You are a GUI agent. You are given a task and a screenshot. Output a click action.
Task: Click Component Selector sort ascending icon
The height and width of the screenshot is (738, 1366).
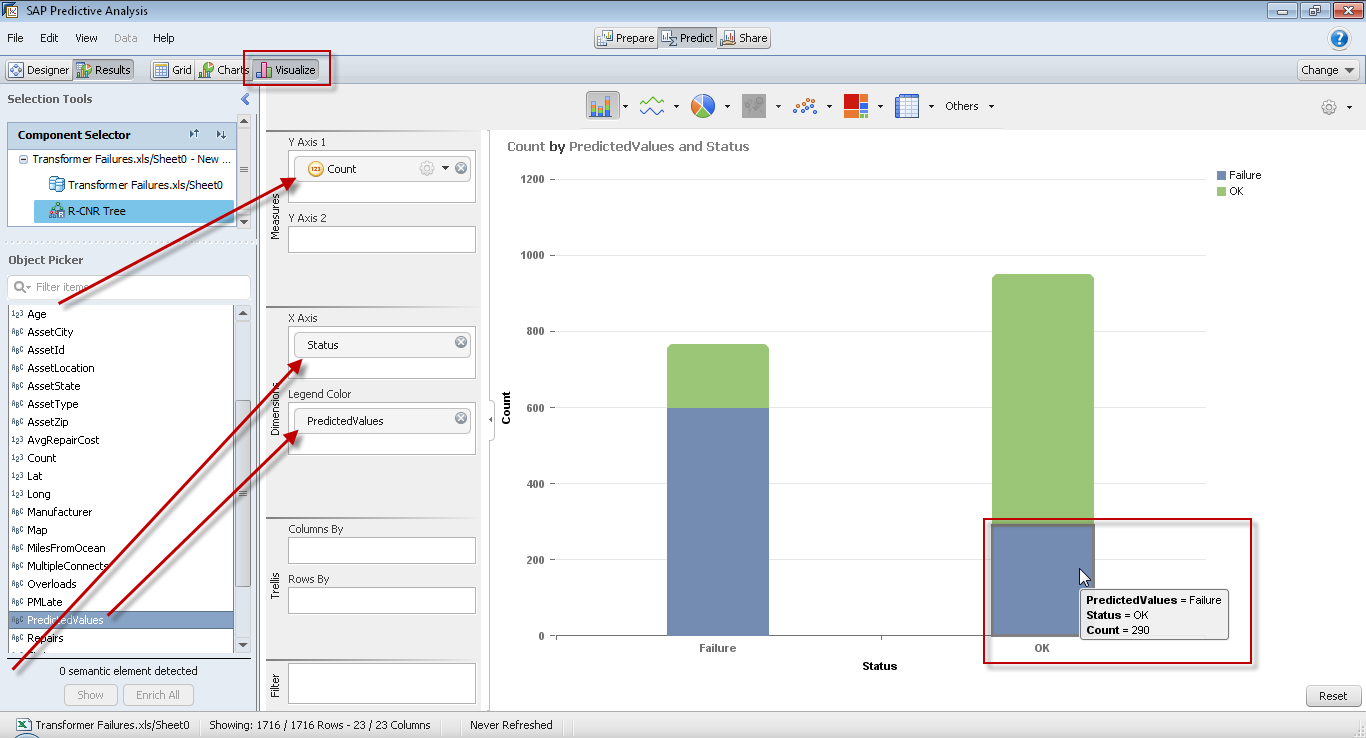pos(195,135)
